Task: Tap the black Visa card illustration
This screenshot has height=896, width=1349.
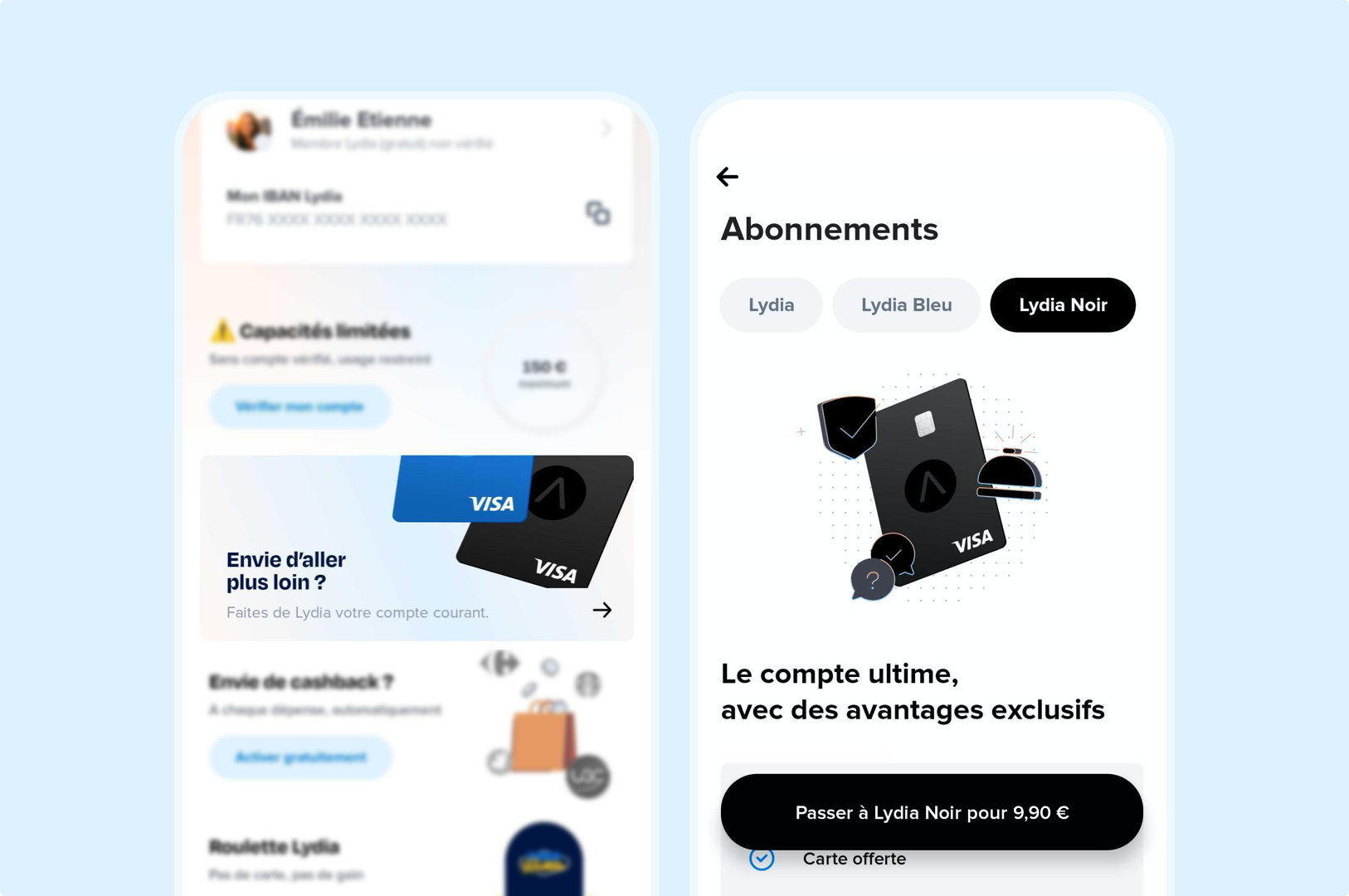Action: [935, 483]
